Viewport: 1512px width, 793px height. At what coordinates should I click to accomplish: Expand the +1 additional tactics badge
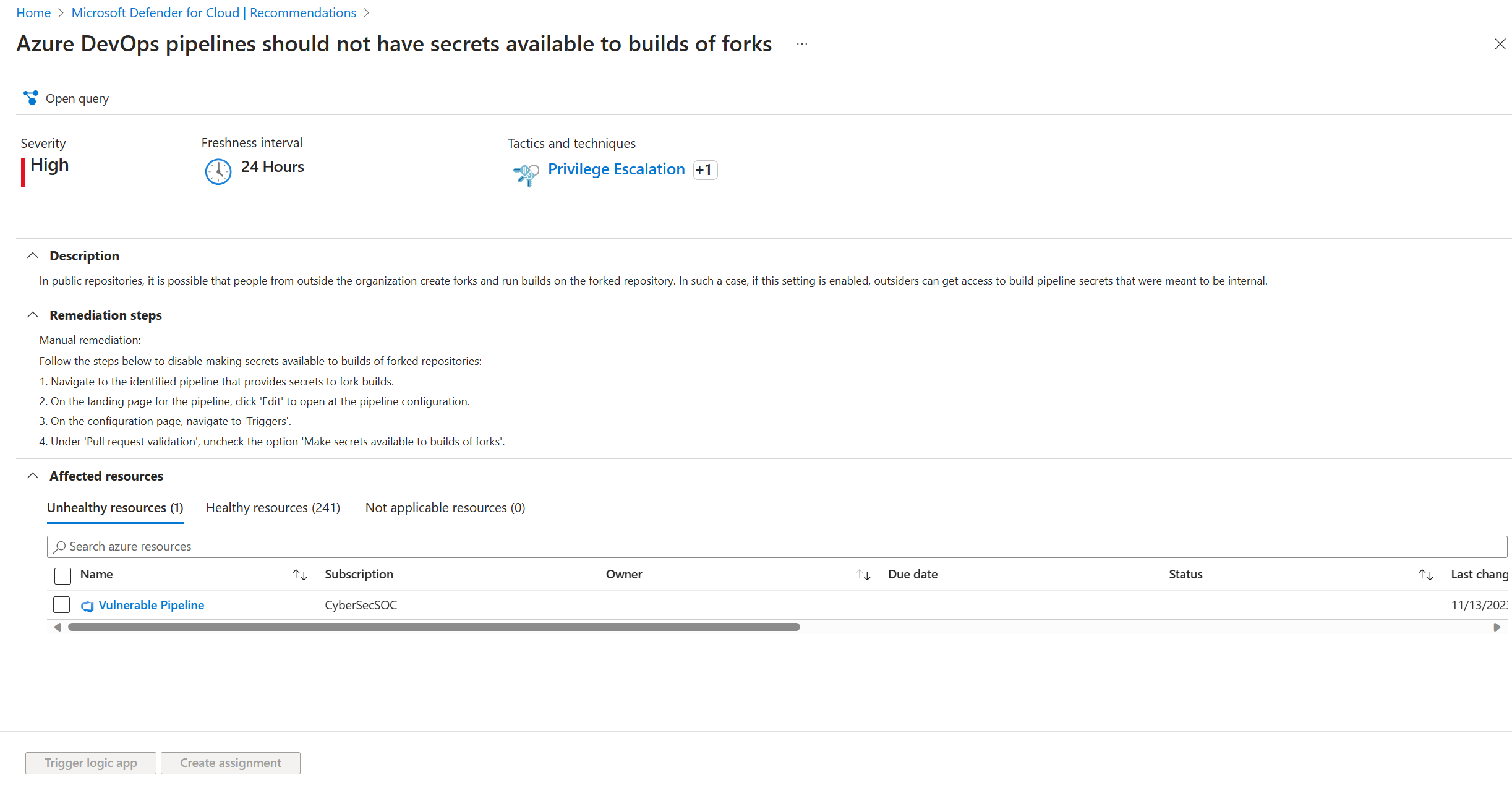[705, 169]
